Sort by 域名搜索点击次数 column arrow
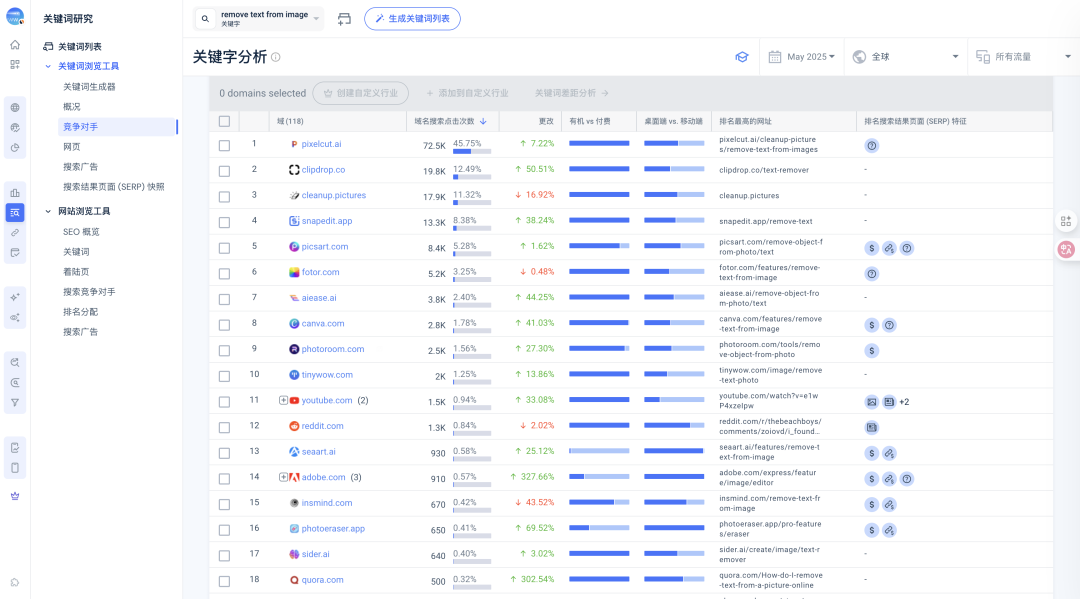 (x=484, y=121)
